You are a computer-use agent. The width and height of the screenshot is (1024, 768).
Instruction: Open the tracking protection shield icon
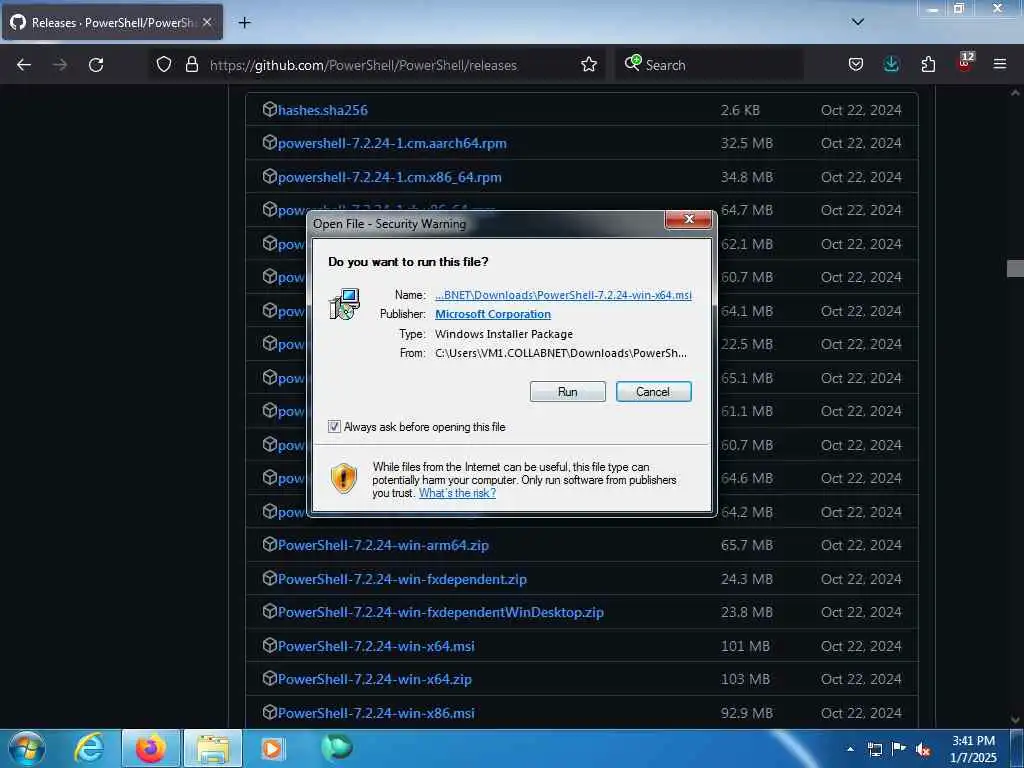pos(164,65)
